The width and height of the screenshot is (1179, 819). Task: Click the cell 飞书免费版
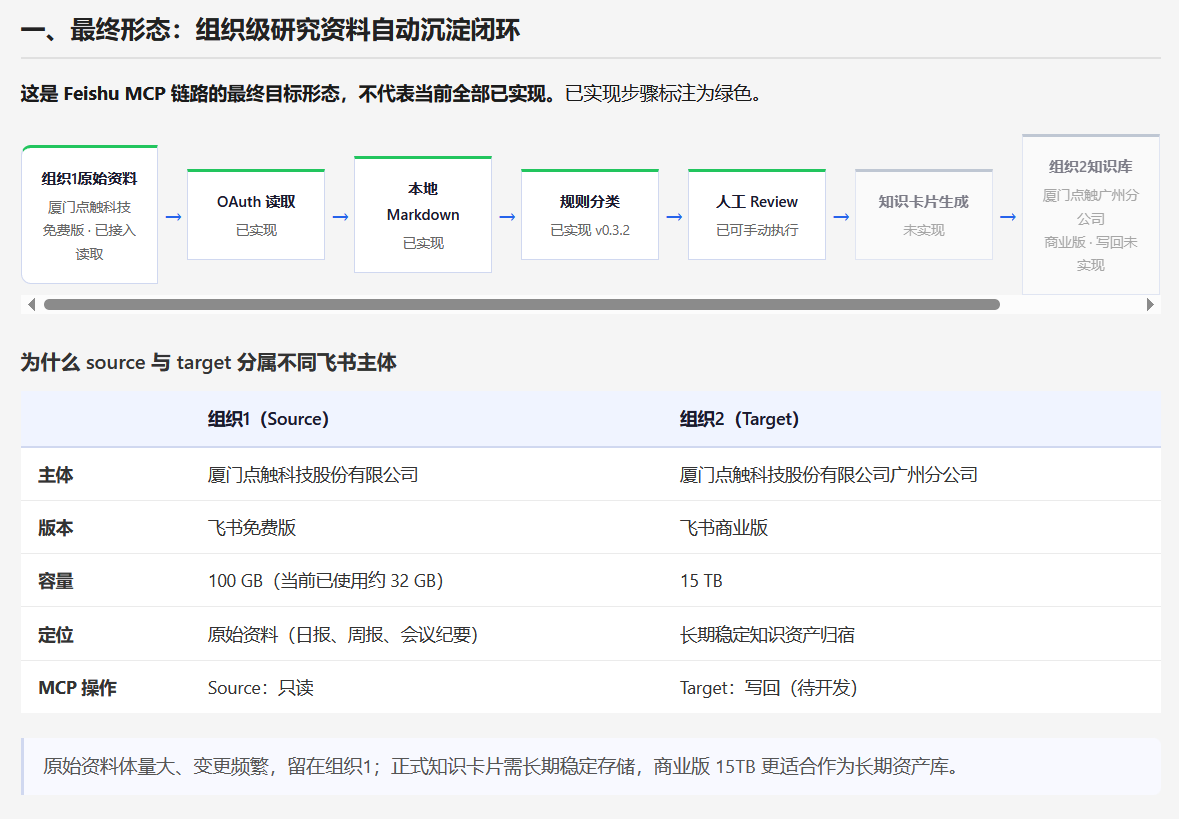(252, 528)
